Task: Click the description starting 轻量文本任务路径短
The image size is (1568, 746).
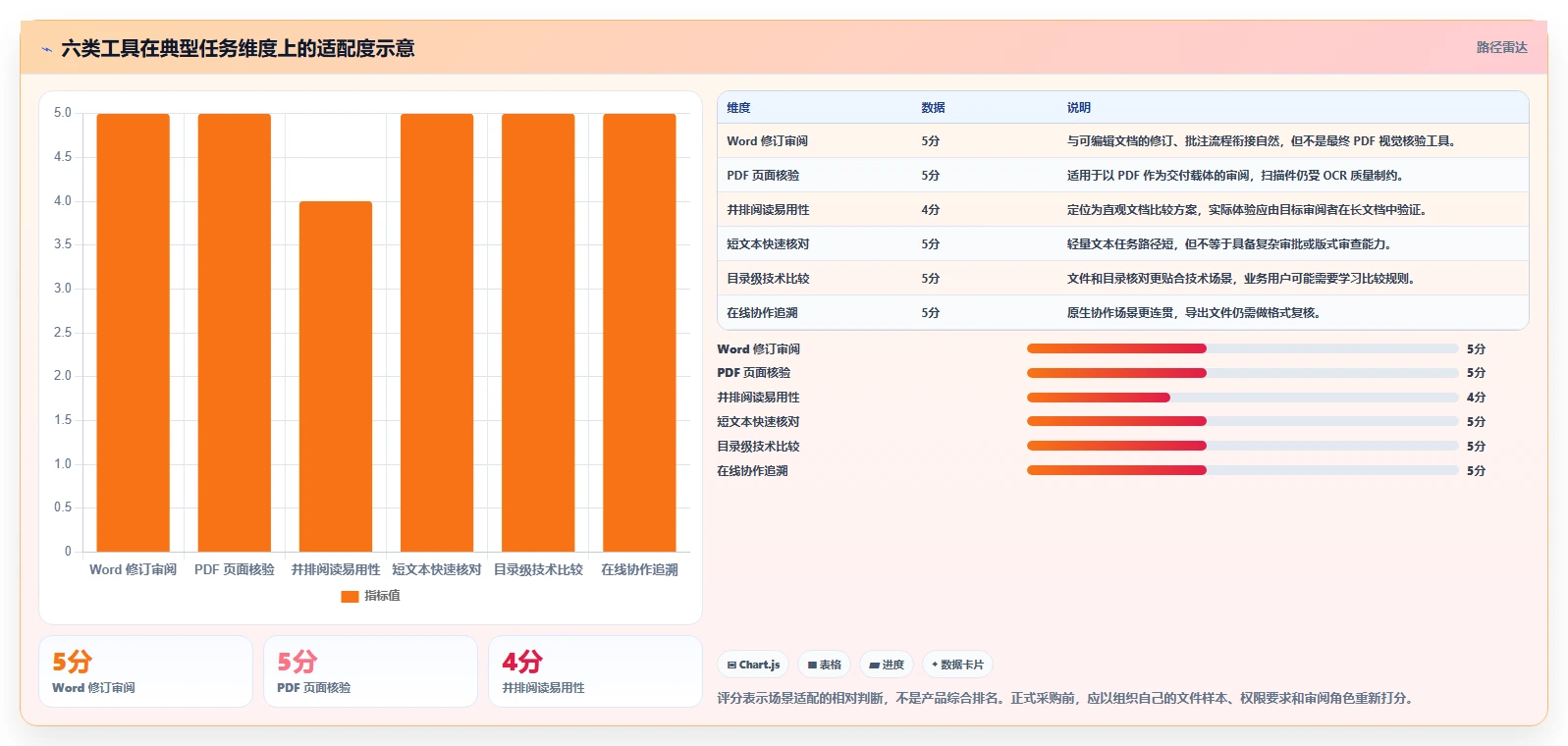Action: click(1230, 244)
